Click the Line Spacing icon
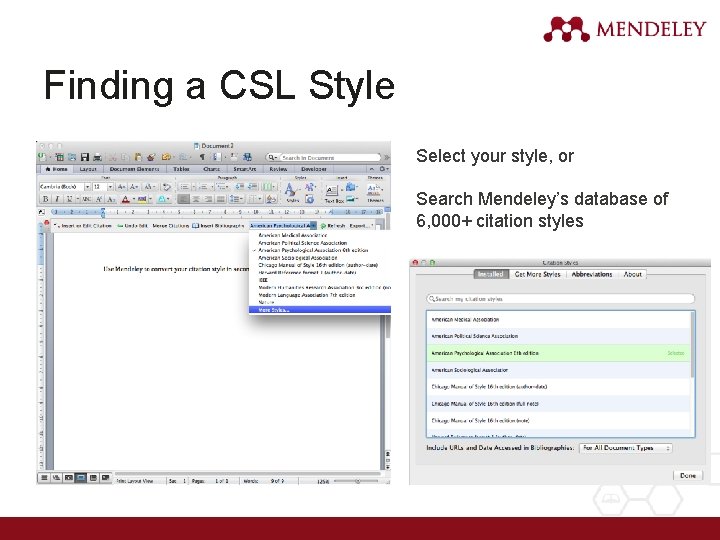720x540 pixels. (235, 199)
